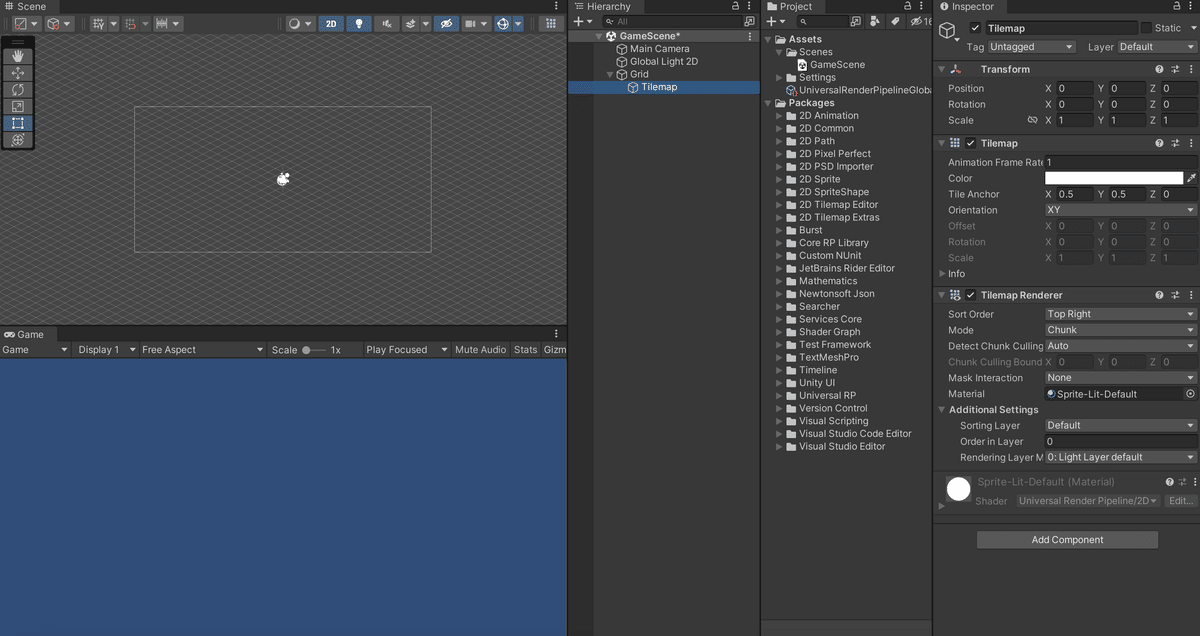The height and width of the screenshot is (636, 1200).
Task: Collapse the Assets folder in Project
Action: pos(769,40)
